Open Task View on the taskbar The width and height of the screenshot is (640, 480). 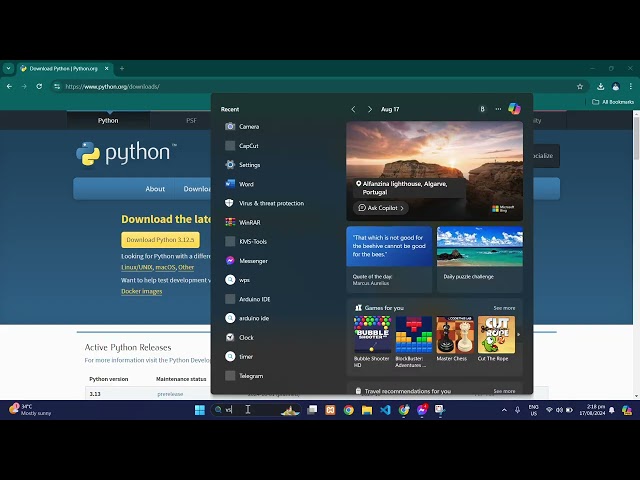[x=312, y=410]
